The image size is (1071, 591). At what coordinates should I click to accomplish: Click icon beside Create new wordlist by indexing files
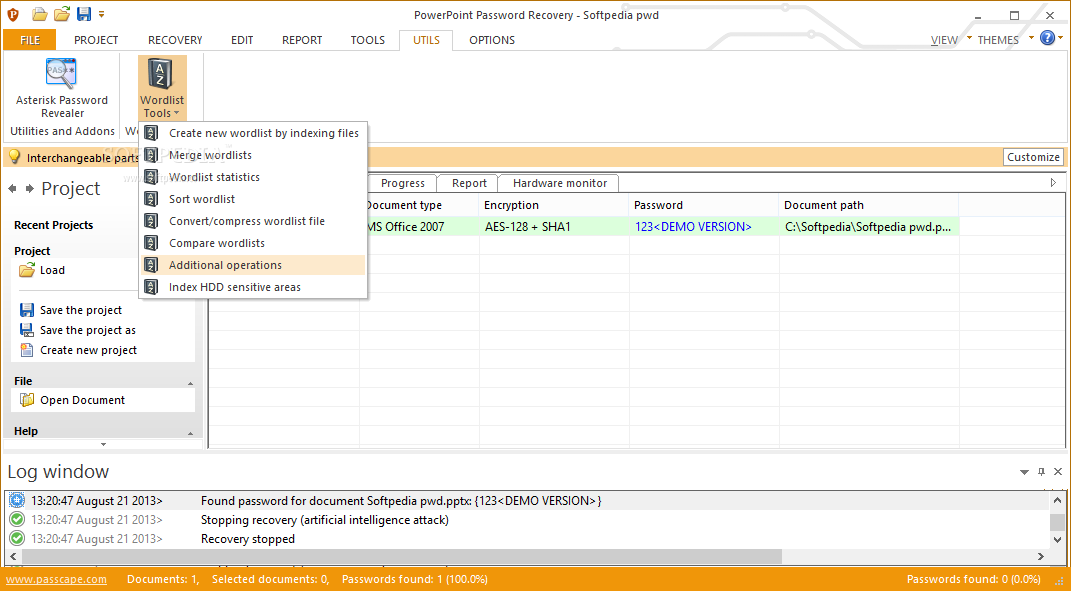point(151,133)
